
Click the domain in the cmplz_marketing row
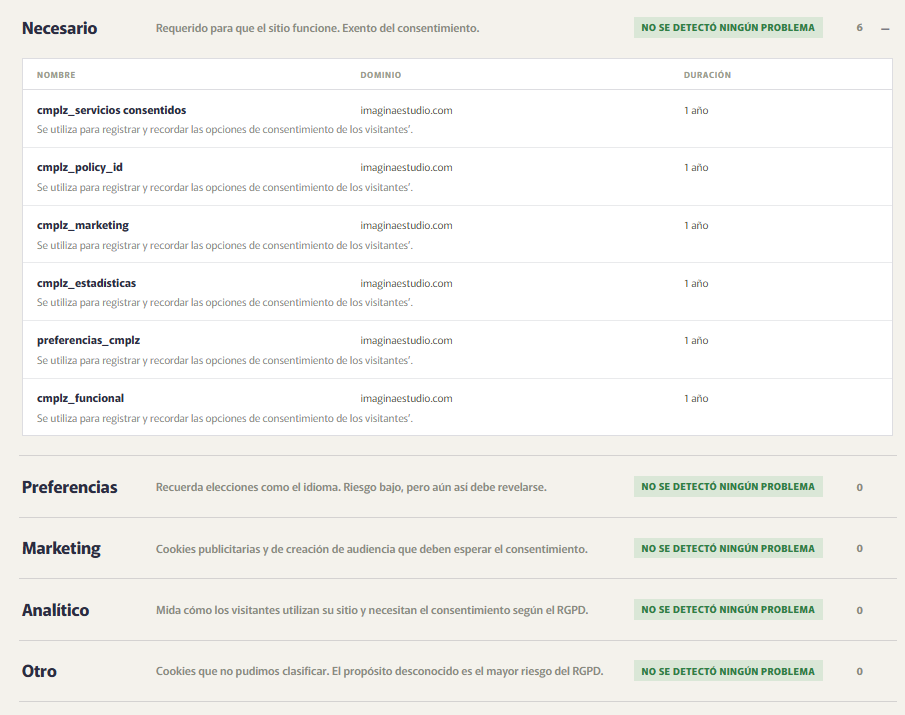pyautogui.click(x=406, y=225)
